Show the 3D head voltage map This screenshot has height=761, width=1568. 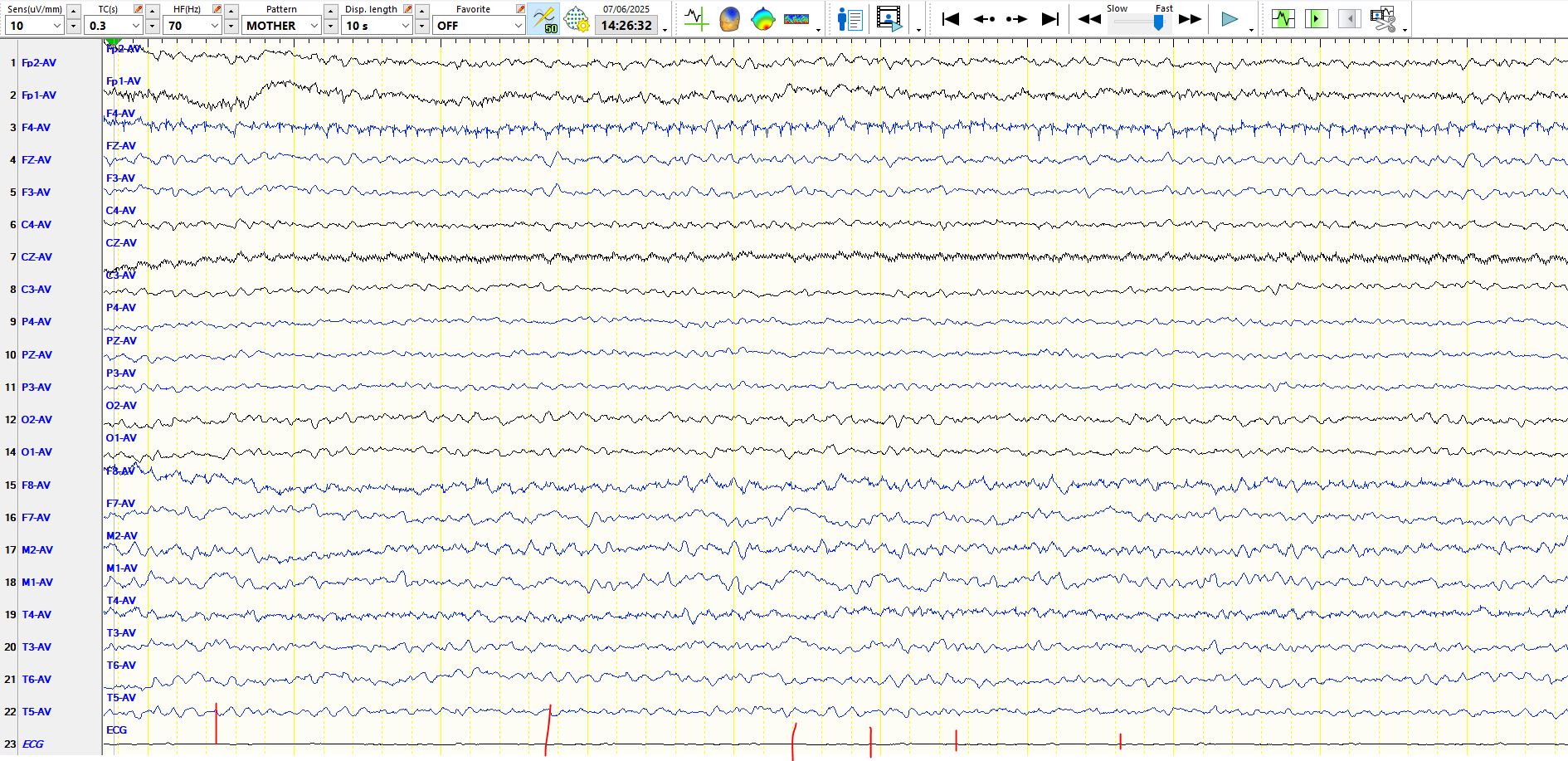[729, 18]
